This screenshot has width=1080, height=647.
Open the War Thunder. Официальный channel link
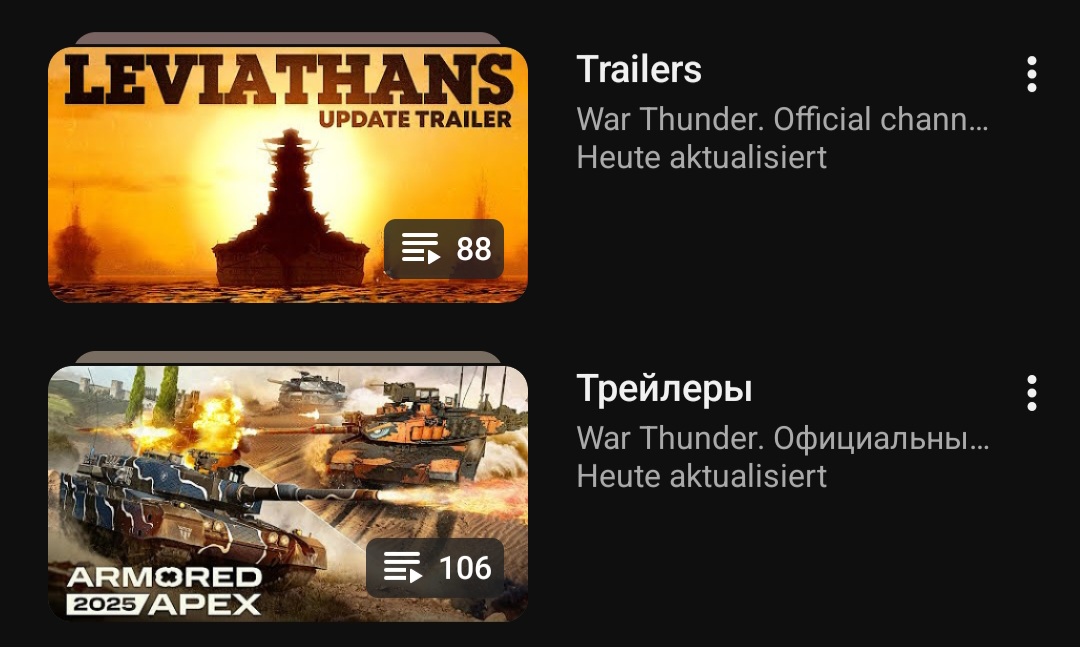[782, 438]
